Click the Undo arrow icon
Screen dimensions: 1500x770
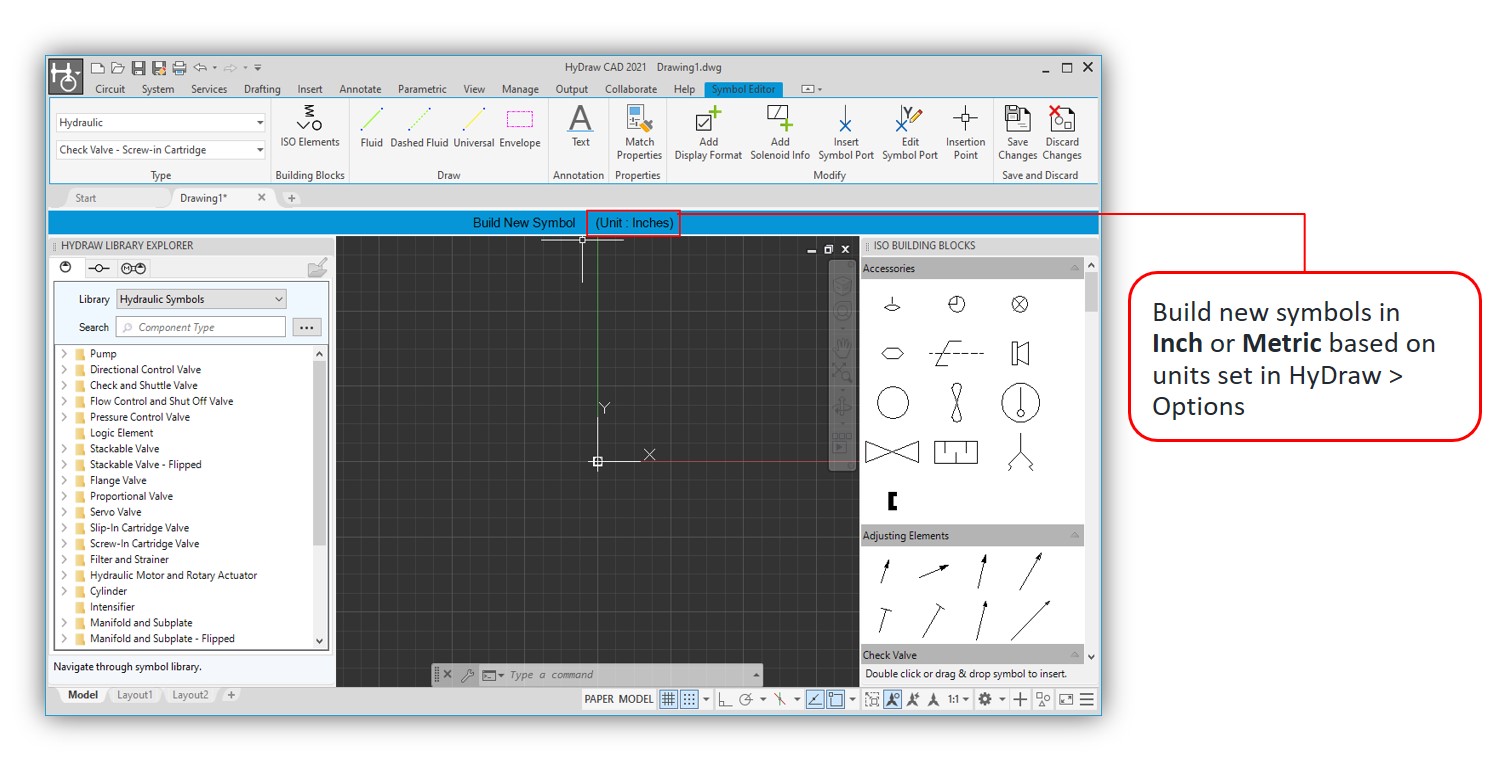click(x=200, y=68)
